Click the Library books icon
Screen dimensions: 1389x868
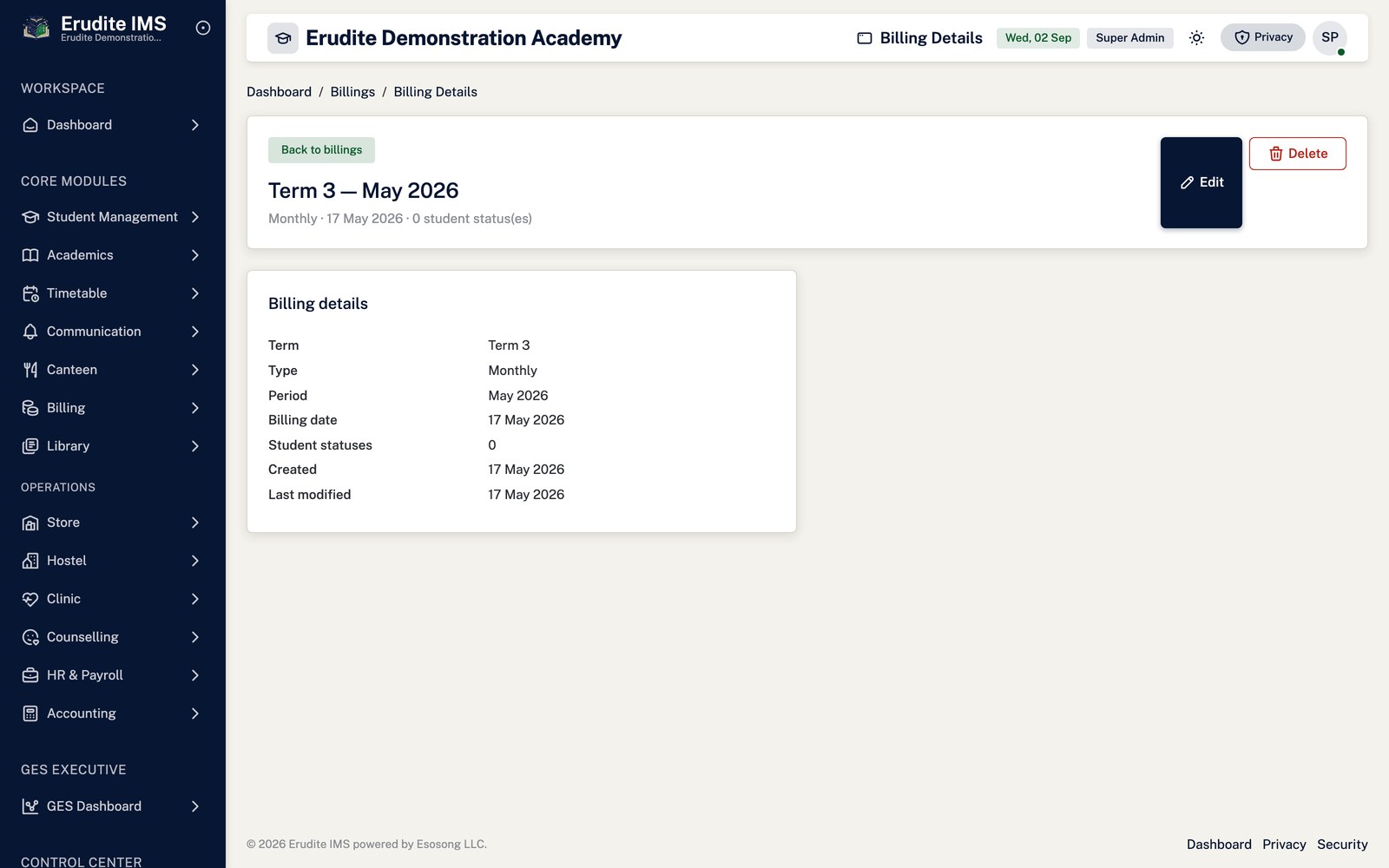tap(30, 446)
